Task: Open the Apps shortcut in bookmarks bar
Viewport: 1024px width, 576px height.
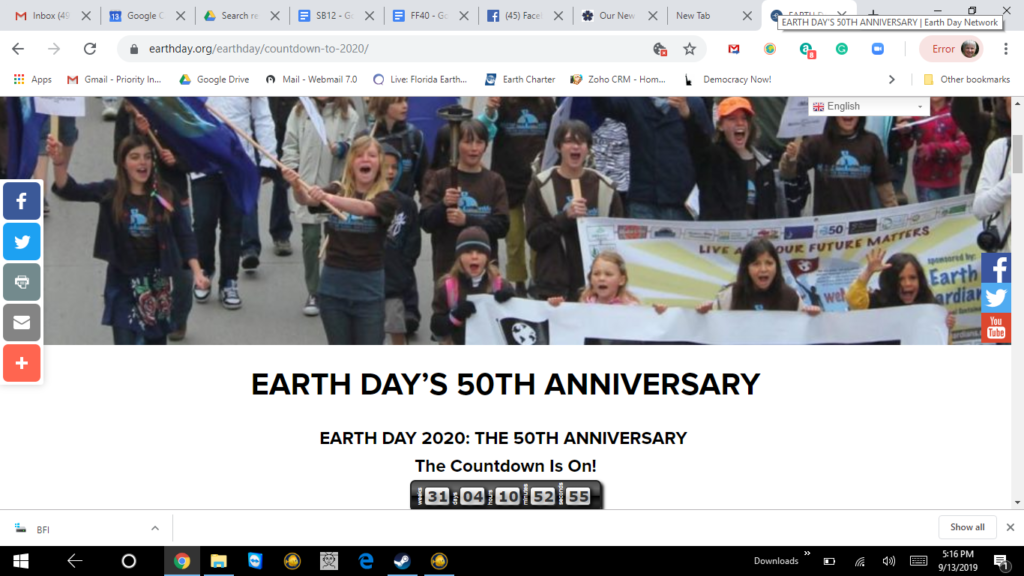Action: click(33, 80)
